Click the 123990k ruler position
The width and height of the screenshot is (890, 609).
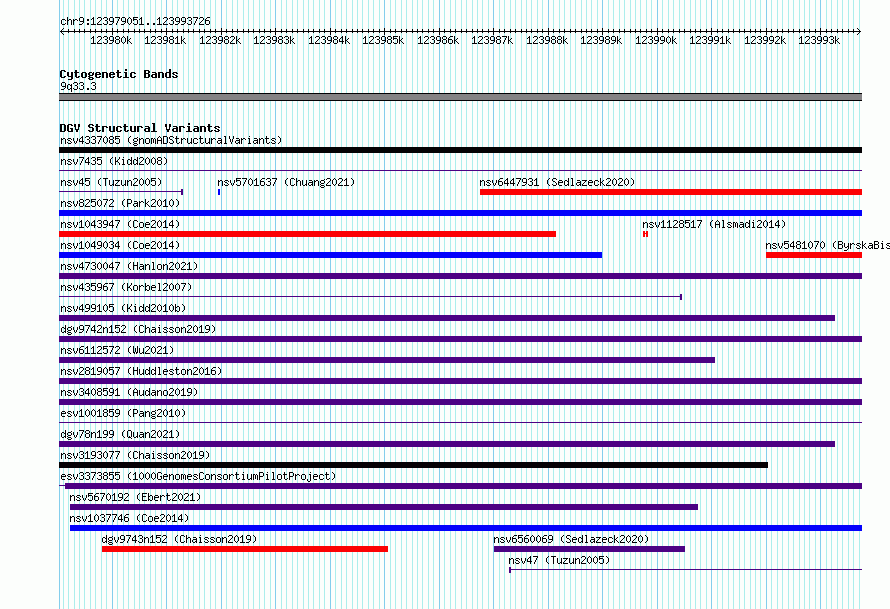656,40
